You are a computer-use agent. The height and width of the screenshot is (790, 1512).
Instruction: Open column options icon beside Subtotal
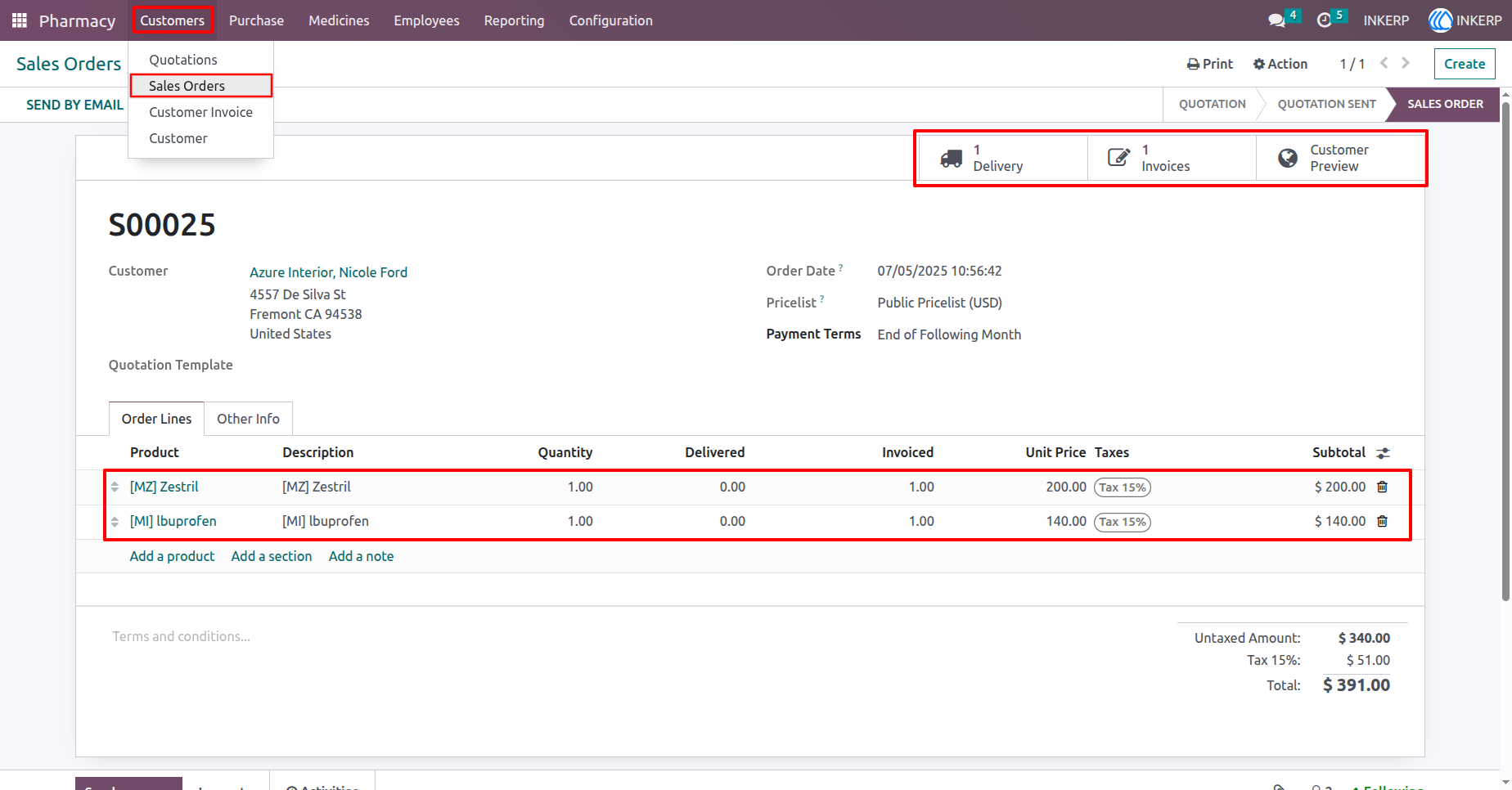1383,453
